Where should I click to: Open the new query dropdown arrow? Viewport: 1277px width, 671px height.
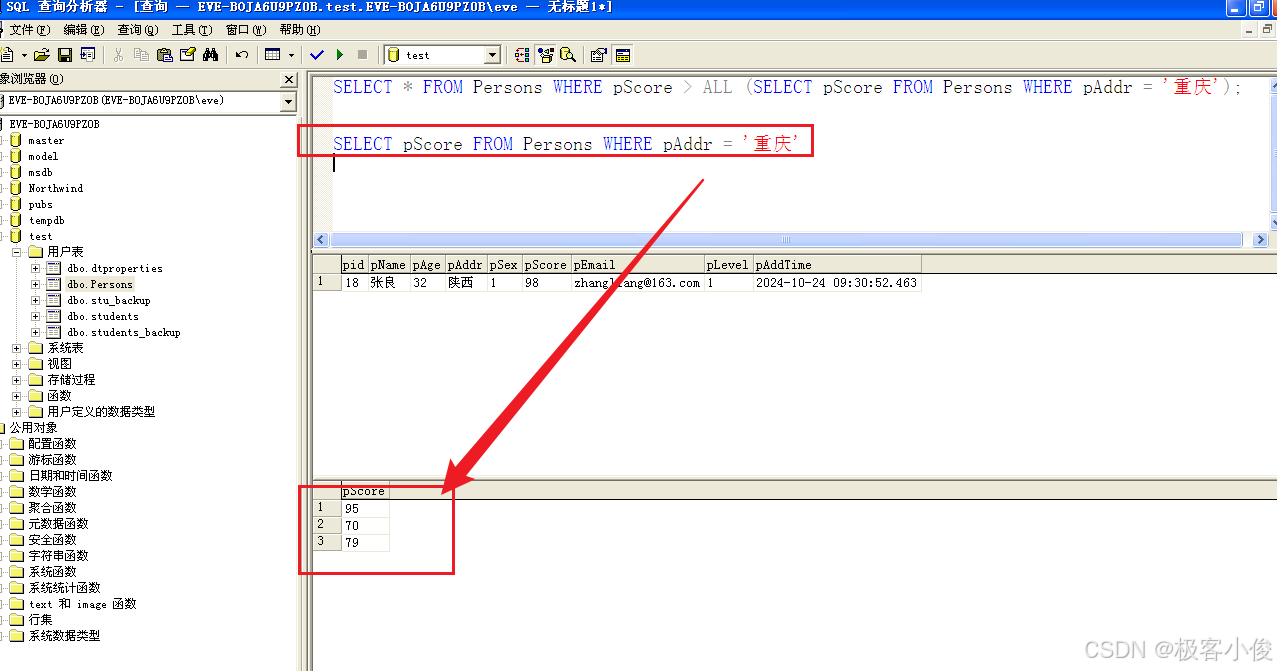(22, 55)
